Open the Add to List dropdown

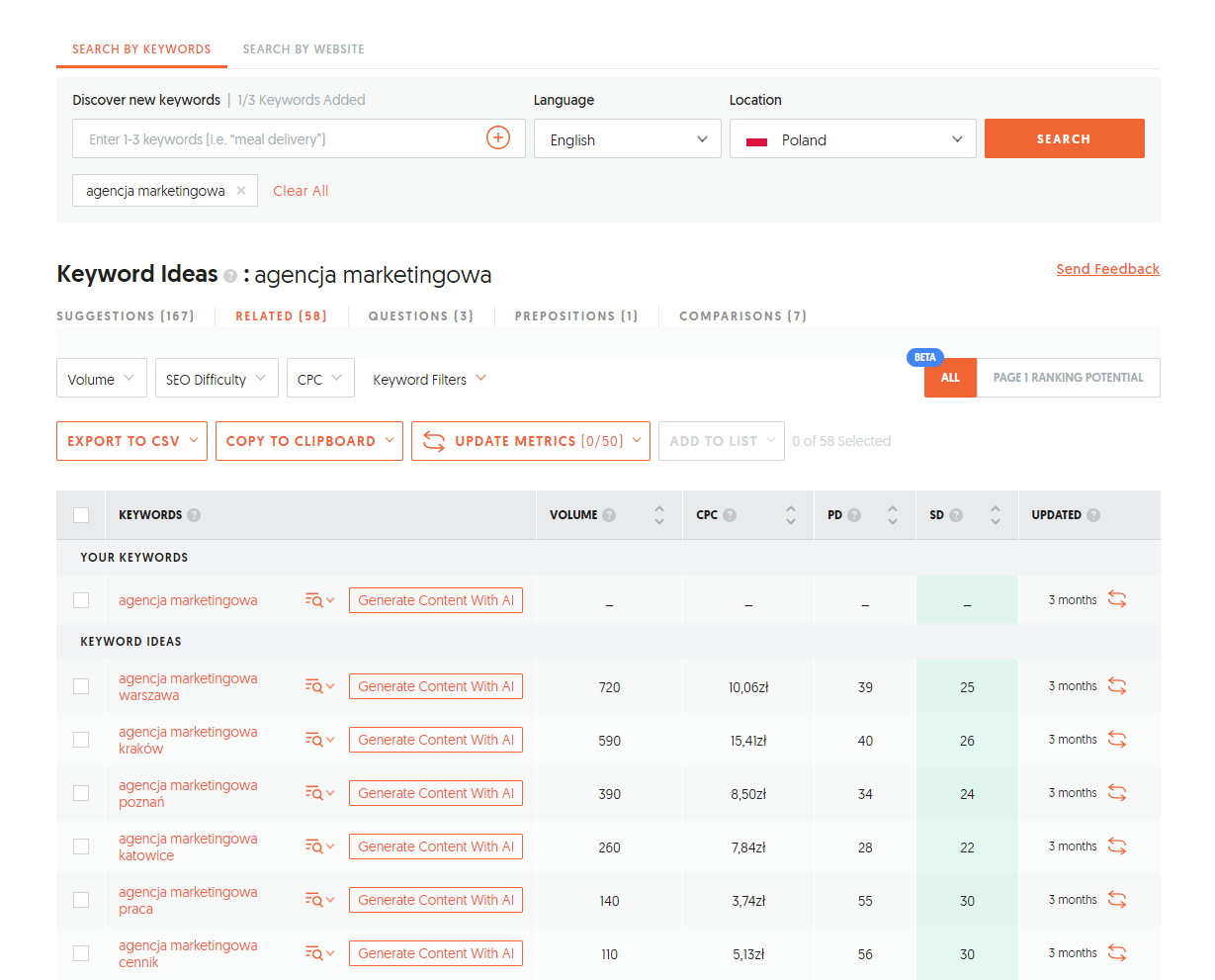pyautogui.click(x=722, y=441)
